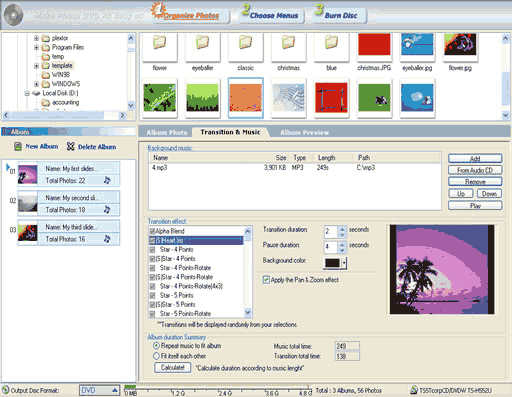
Task: Toggle [S]Star - 5 Points checkbox
Action: coord(152,304)
